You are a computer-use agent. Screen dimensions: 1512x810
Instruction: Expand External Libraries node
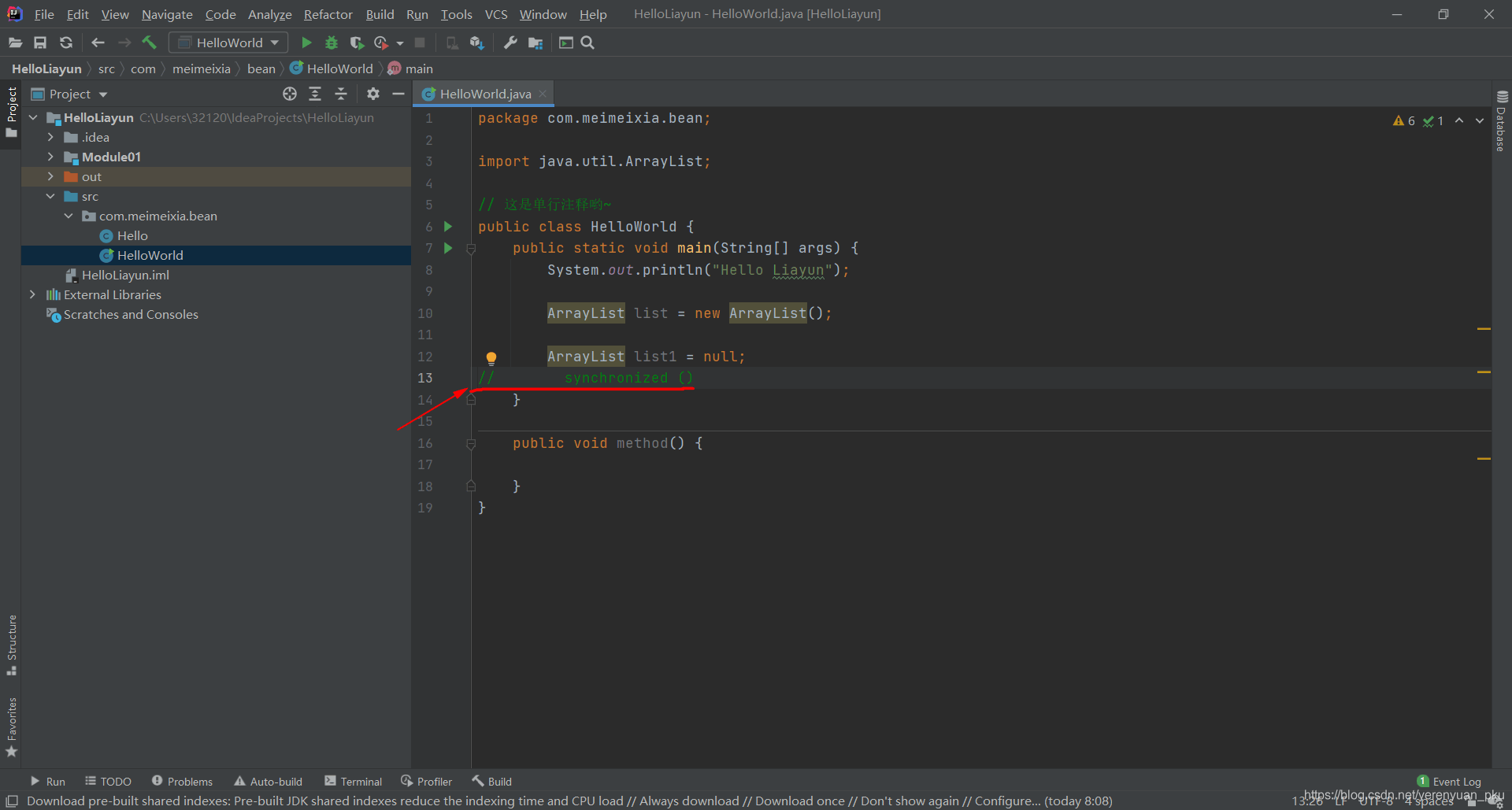(x=33, y=294)
